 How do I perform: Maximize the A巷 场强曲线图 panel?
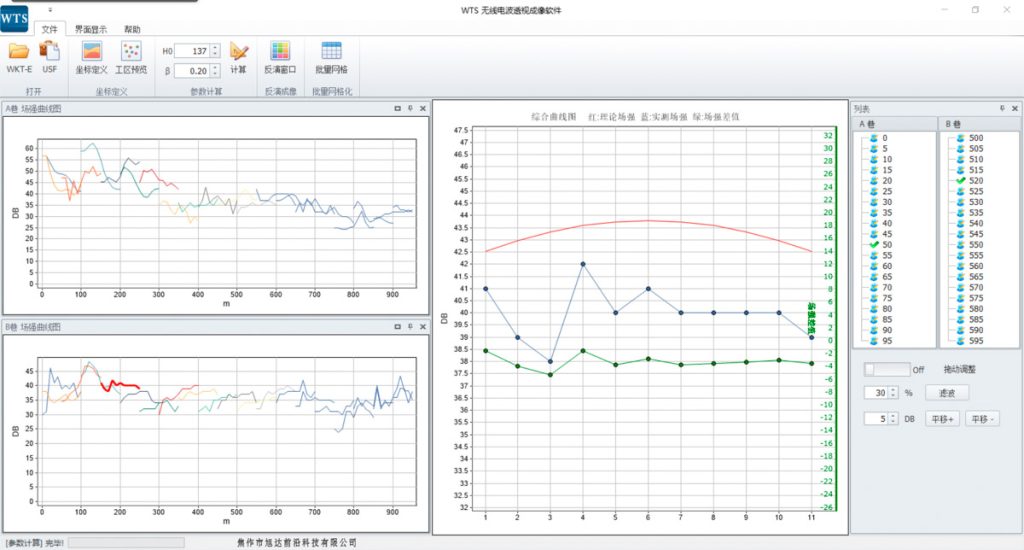point(397,108)
